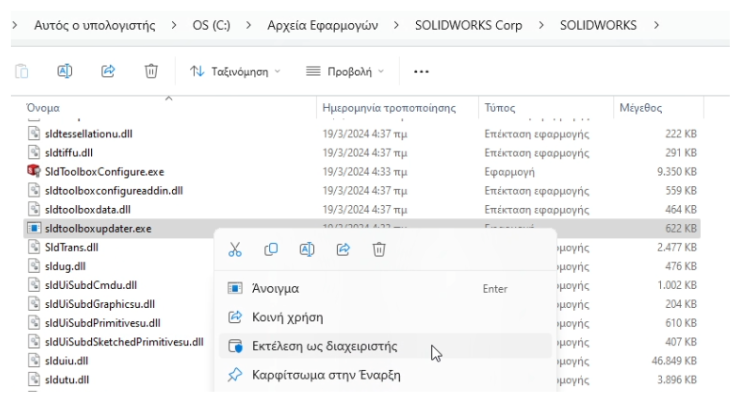The image size is (731, 417).
Task: Click the cut scissors icon in context menu
Action: [234, 249]
